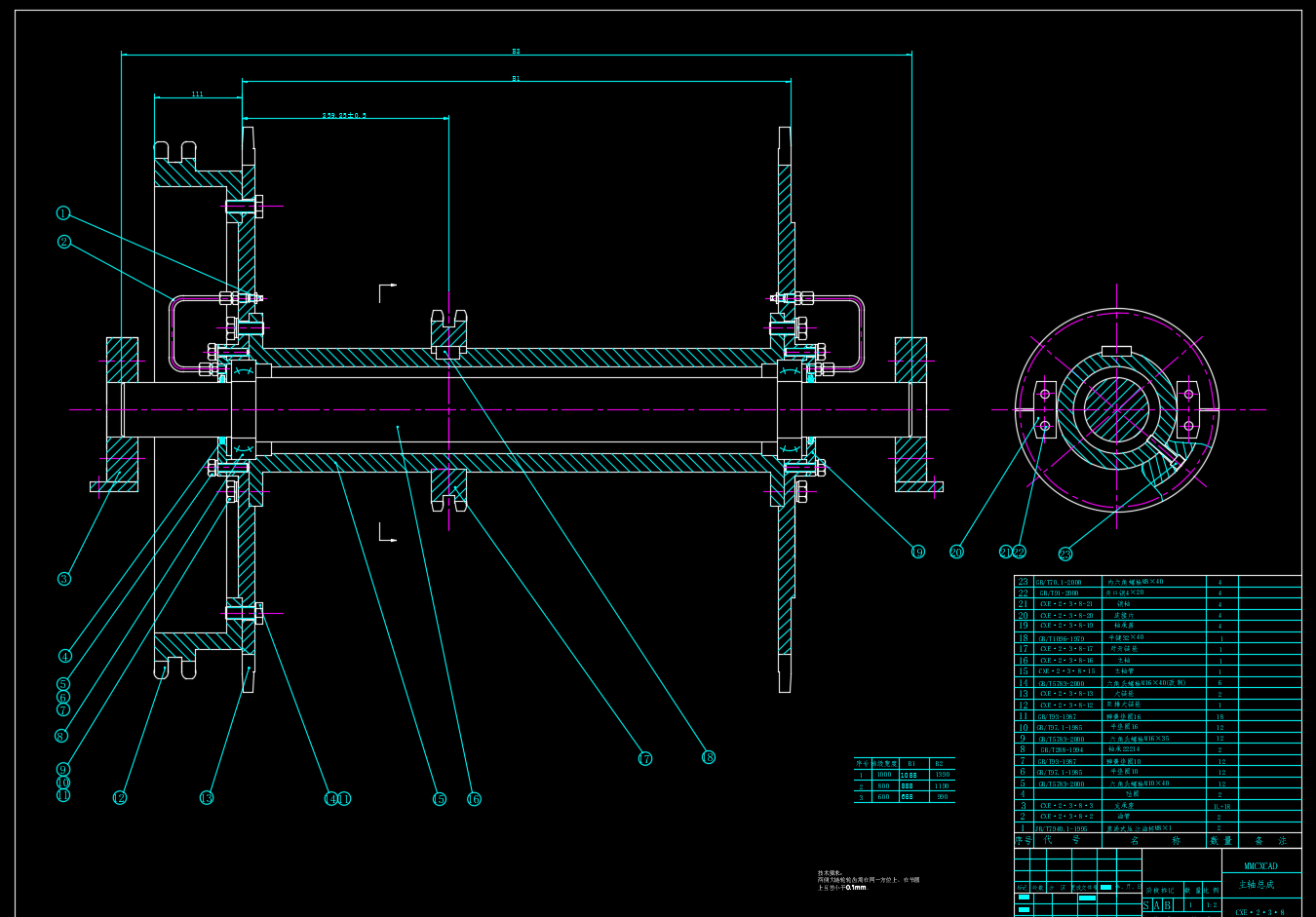Select the B2 overall dimension label
1316x917 pixels.
pos(516,51)
